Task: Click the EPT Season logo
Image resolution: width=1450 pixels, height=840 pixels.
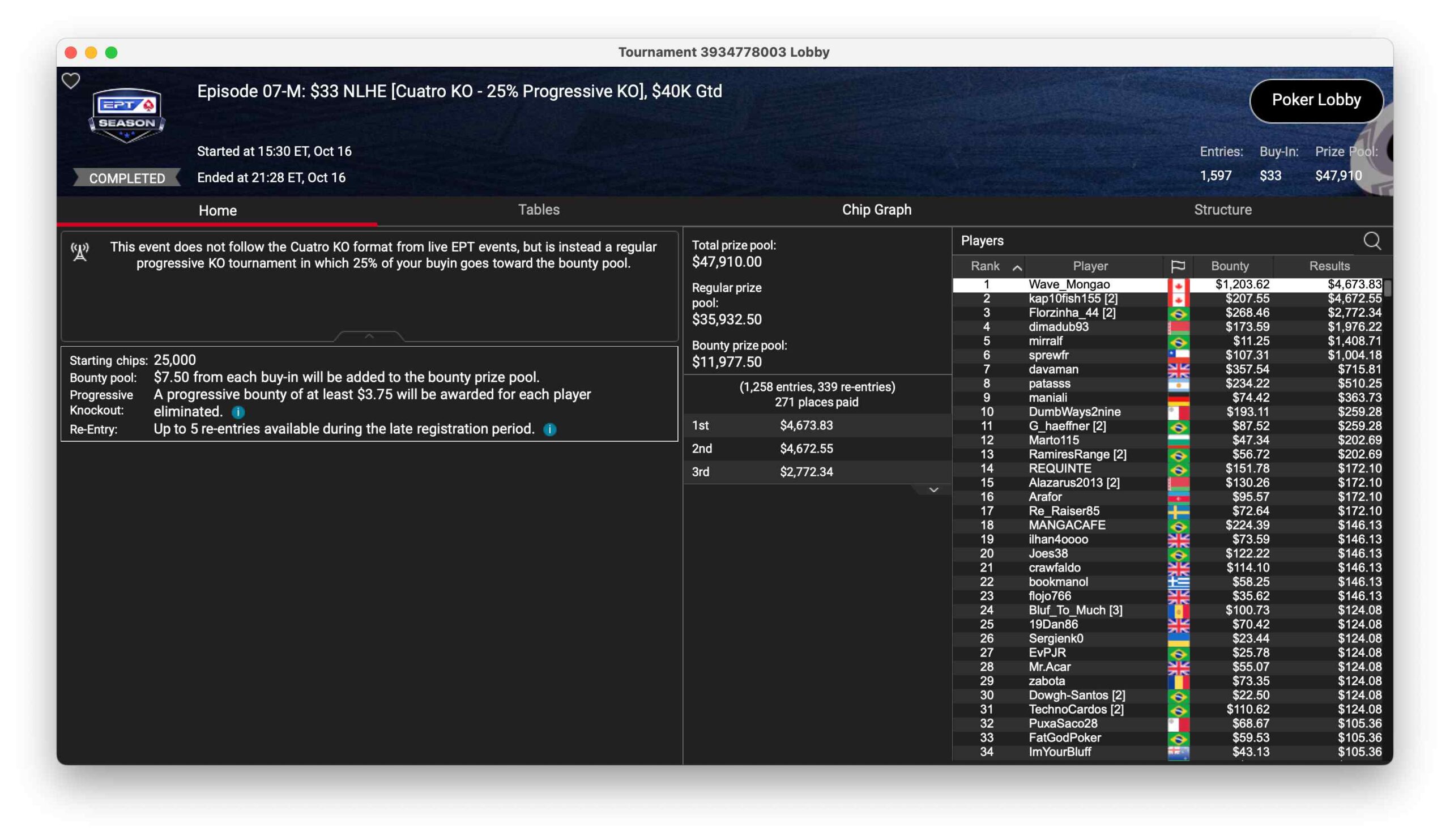Action: point(126,114)
